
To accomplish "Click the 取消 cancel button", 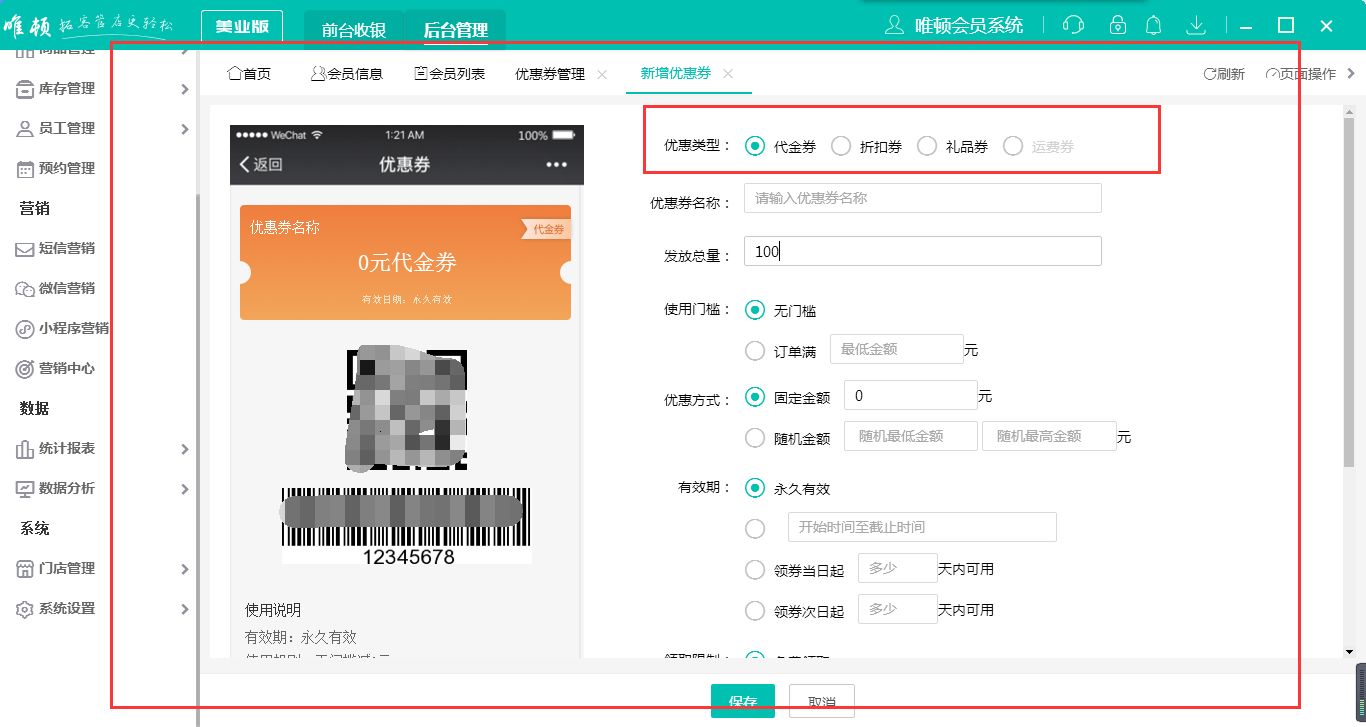I will [x=822, y=701].
